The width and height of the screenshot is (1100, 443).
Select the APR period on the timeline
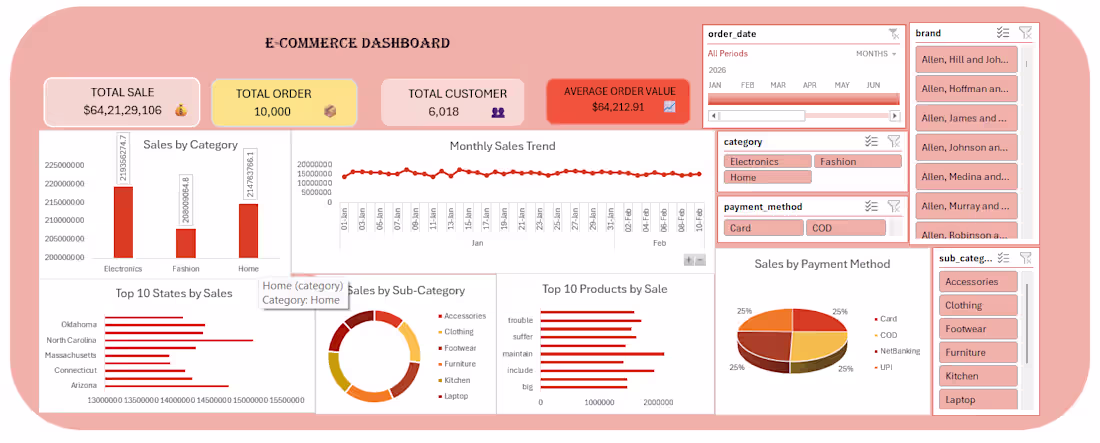tap(810, 85)
